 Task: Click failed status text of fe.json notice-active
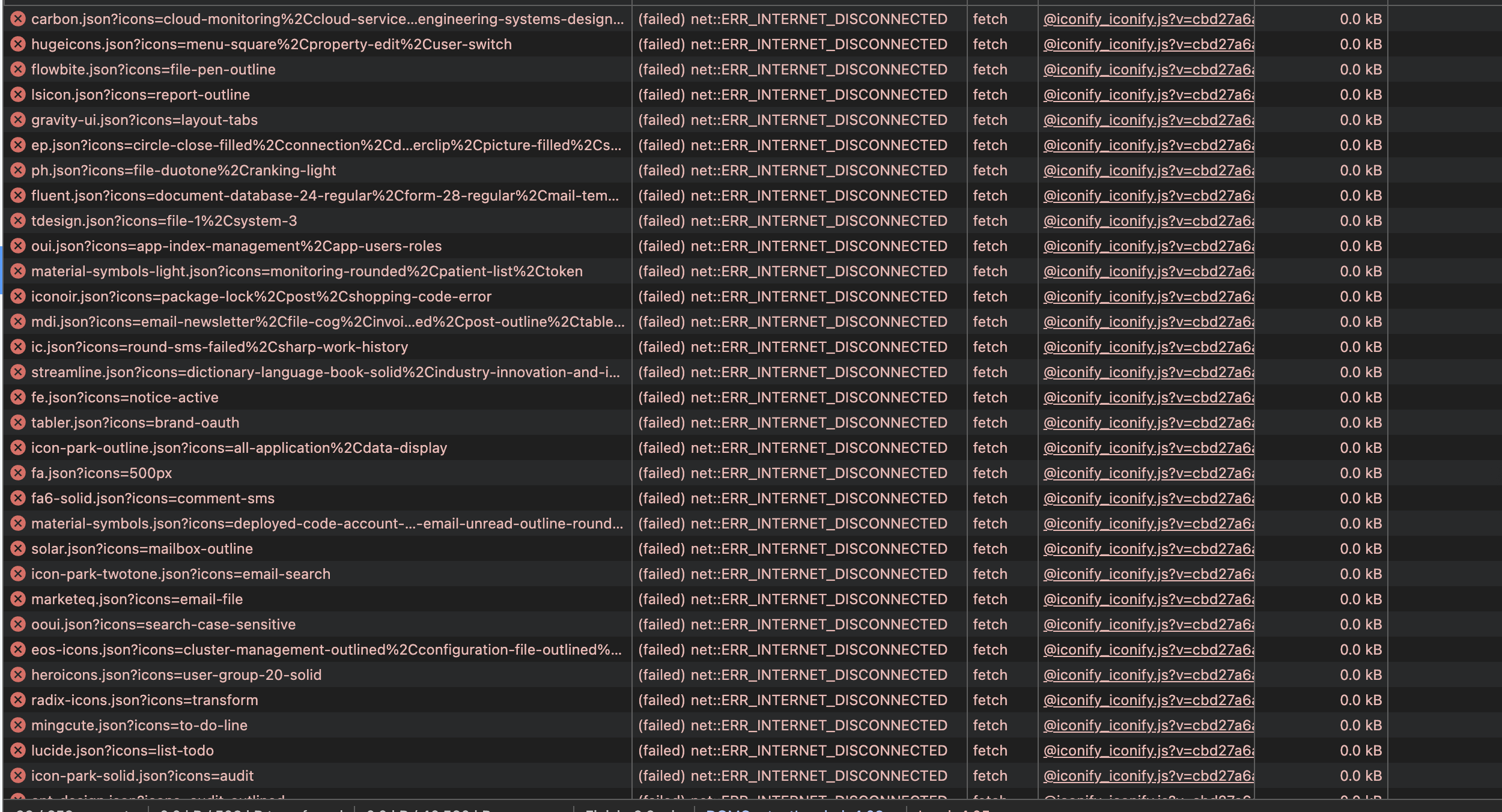(x=792, y=398)
